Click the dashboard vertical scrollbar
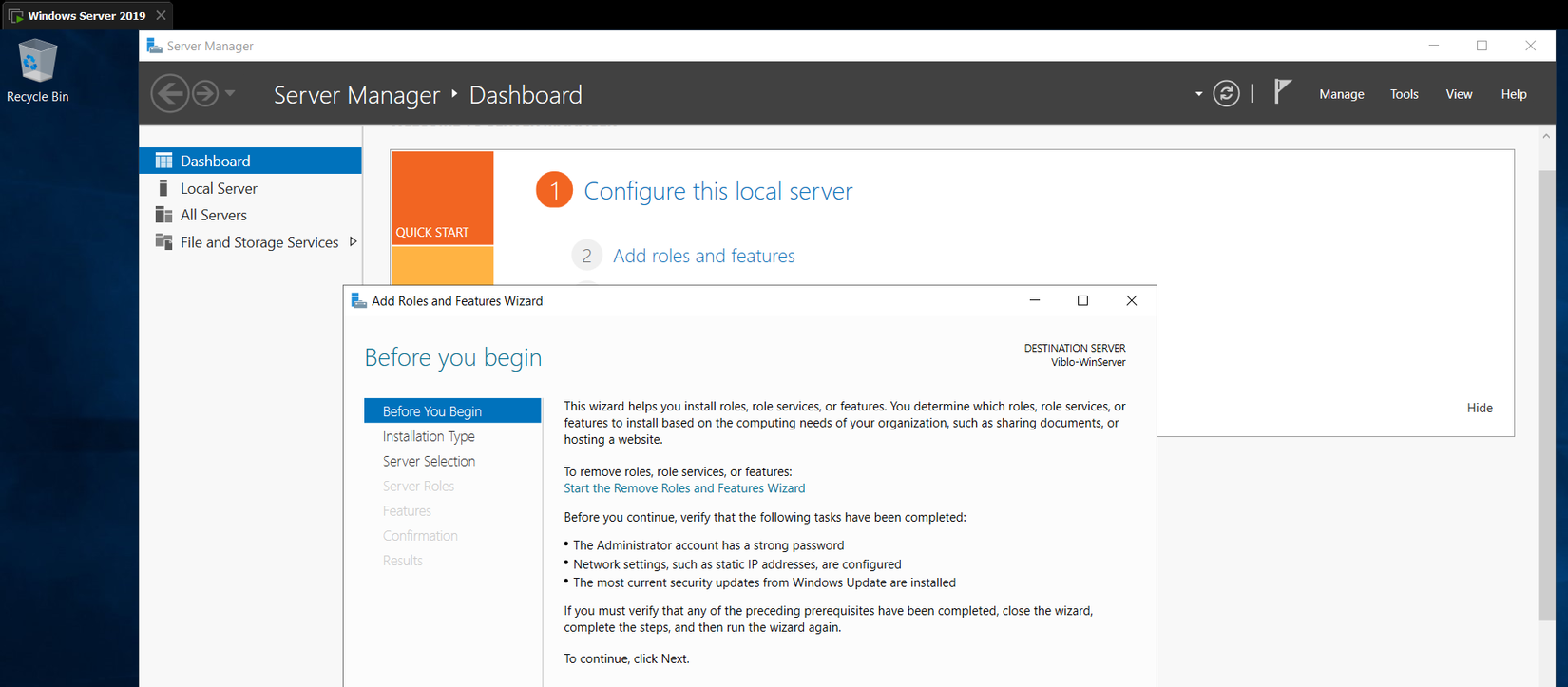The height and width of the screenshot is (687, 1568). [1546, 380]
